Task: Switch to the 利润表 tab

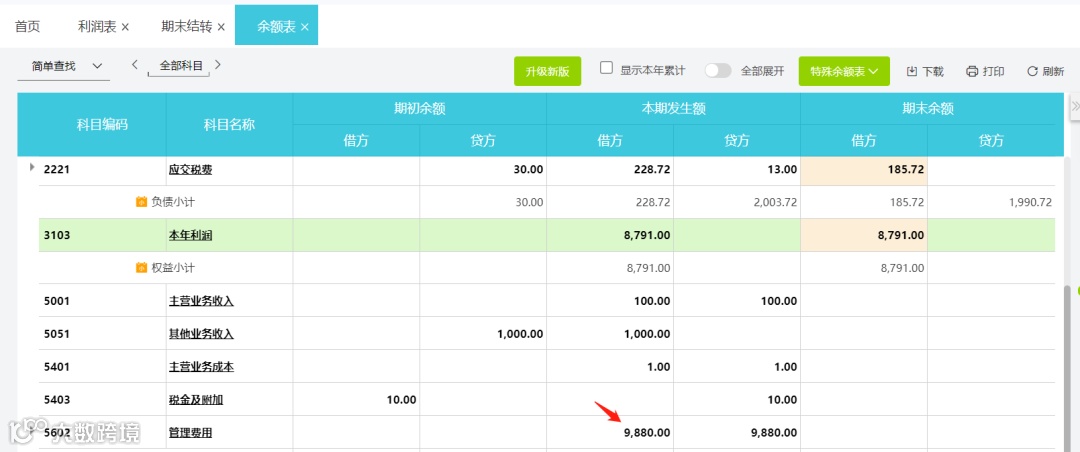Action: pyautogui.click(x=97, y=26)
